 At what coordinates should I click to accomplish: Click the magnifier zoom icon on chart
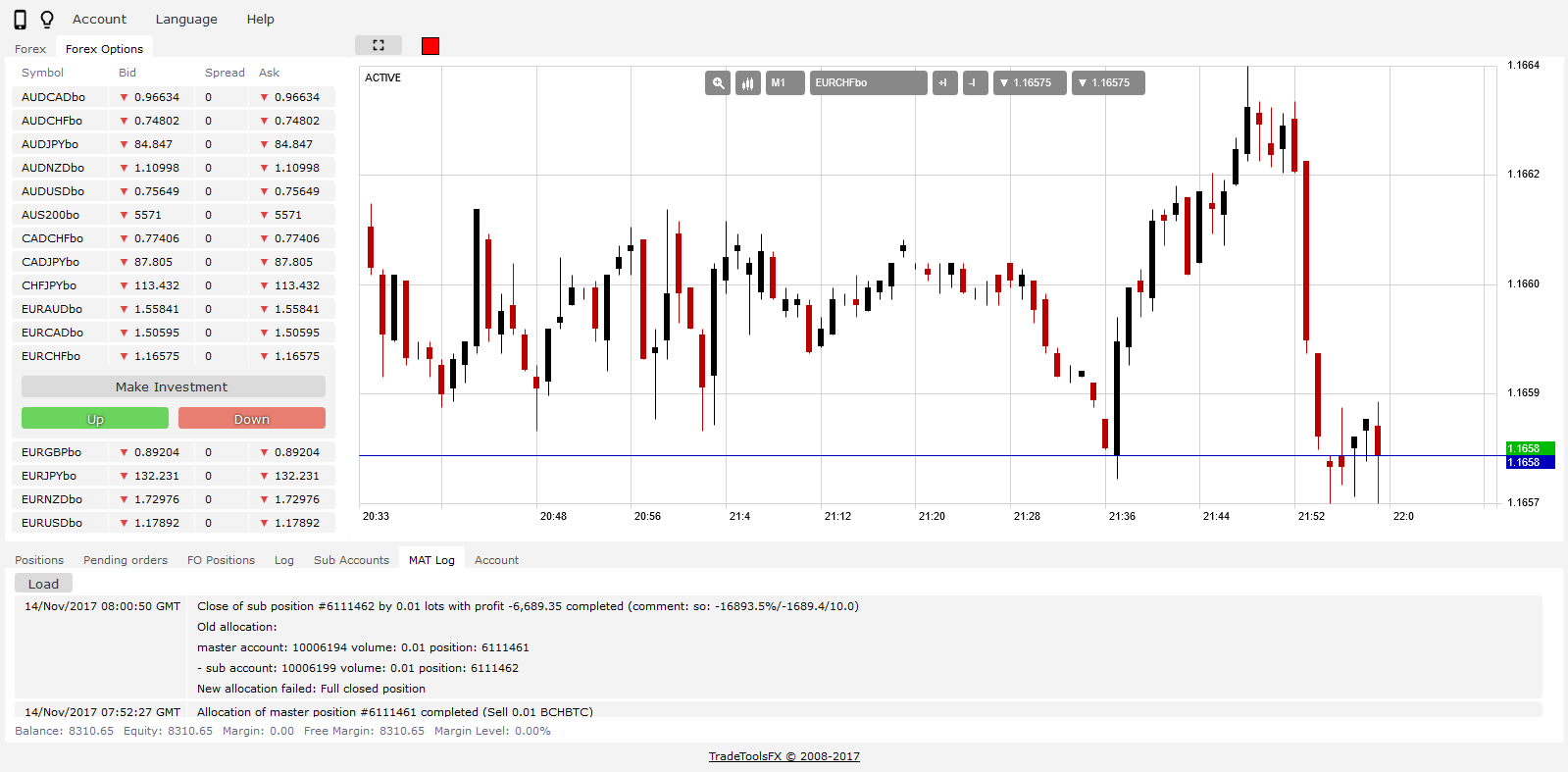(718, 83)
